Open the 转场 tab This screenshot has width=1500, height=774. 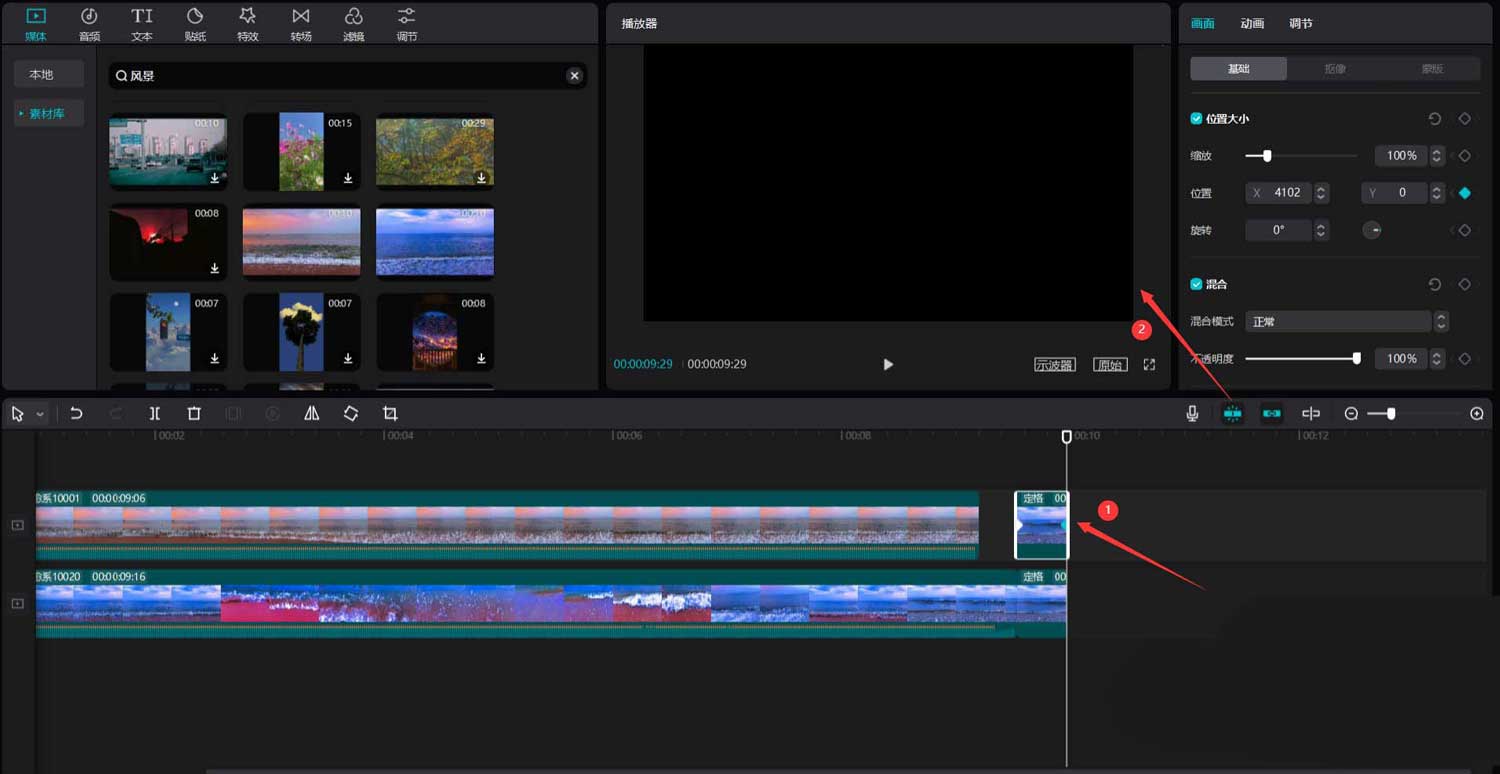[301, 24]
